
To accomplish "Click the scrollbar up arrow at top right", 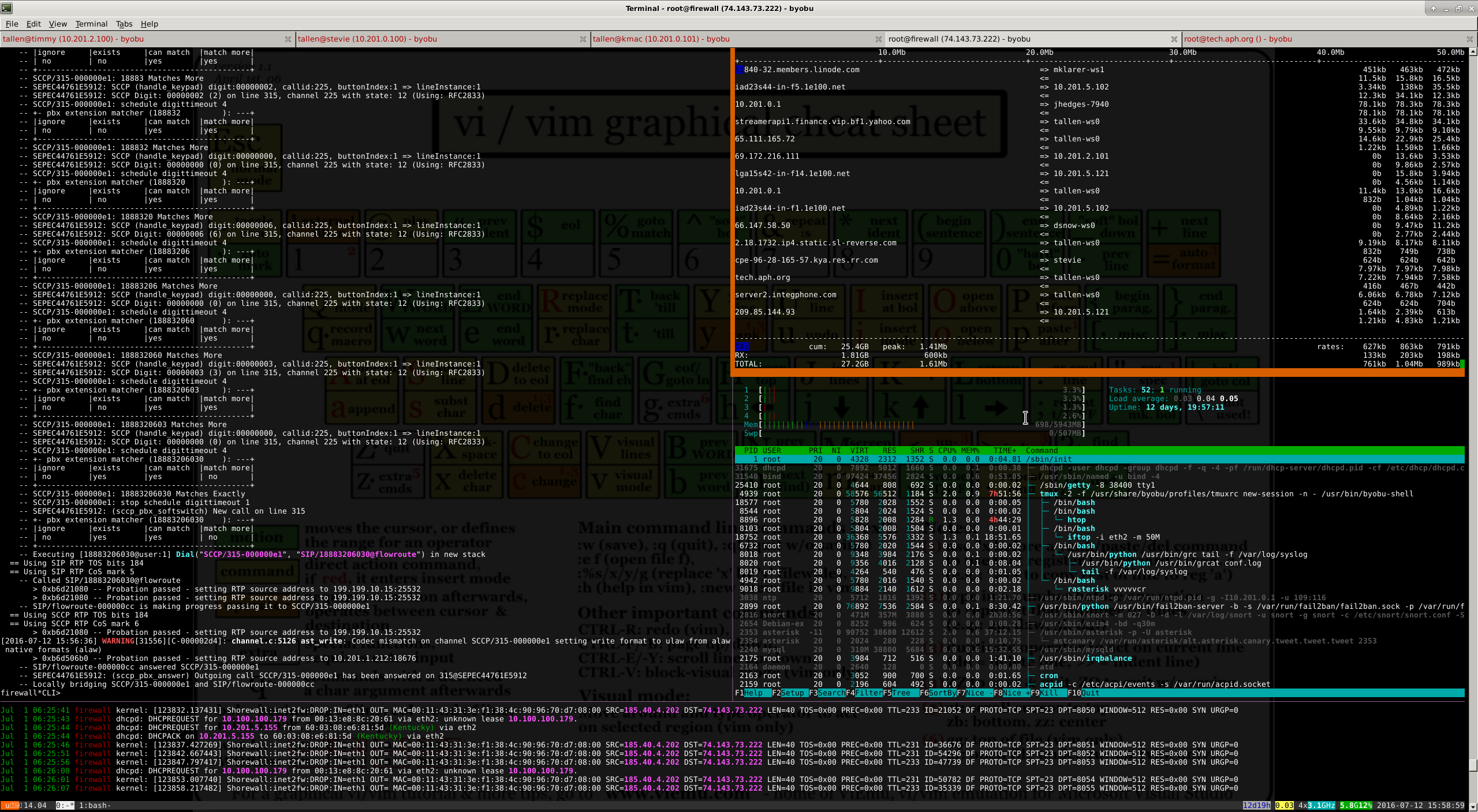I will [1473, 52].
